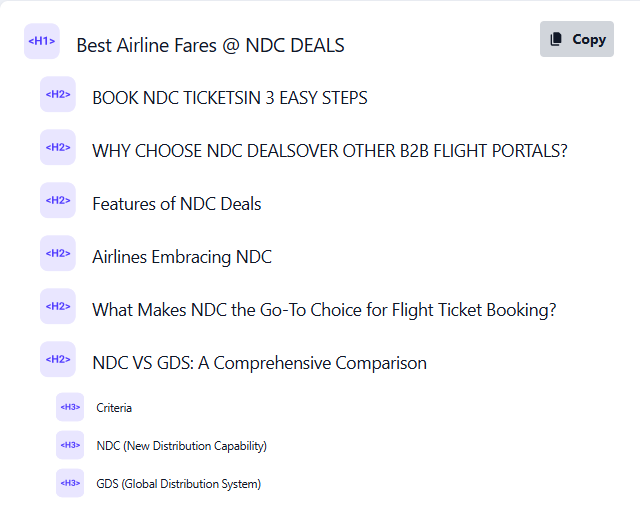Click the H1 tag badge
This screenshot has width=640, height=507.
click(x=42, y=41)
